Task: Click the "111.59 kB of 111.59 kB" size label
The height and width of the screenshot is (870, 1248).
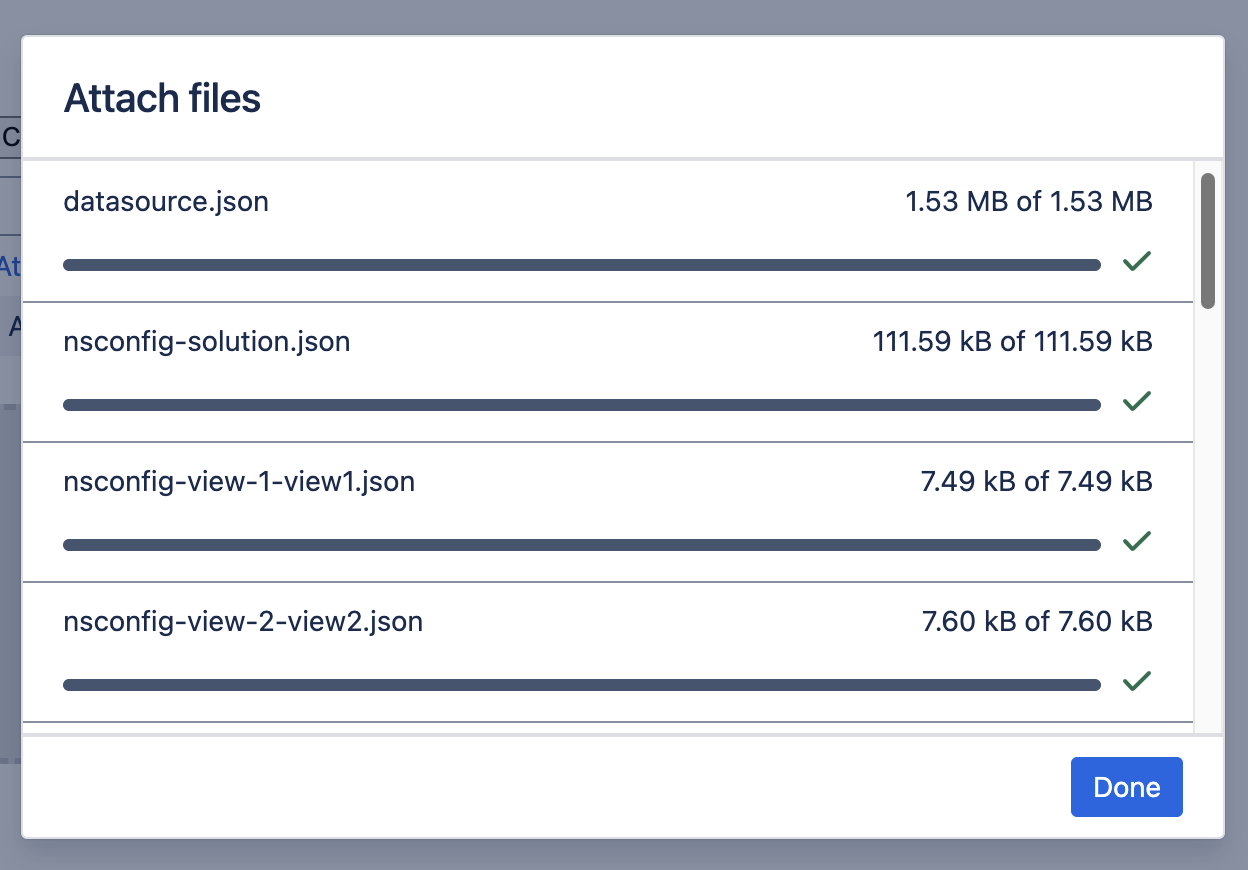Action: (x=1012, y=342)
